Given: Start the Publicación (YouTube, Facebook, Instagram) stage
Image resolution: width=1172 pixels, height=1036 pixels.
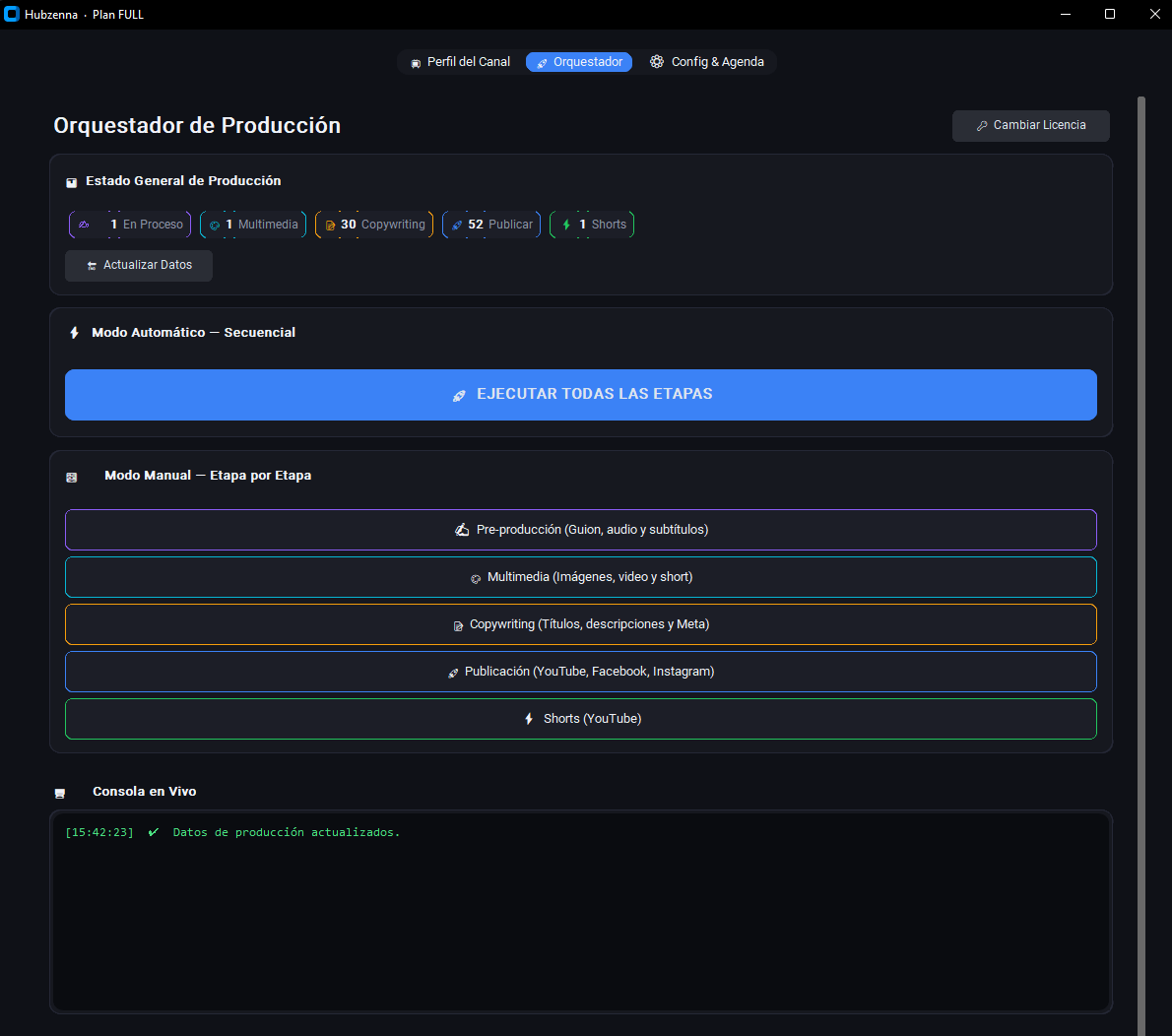Looking at the screenshot, I should click(581, 672).
